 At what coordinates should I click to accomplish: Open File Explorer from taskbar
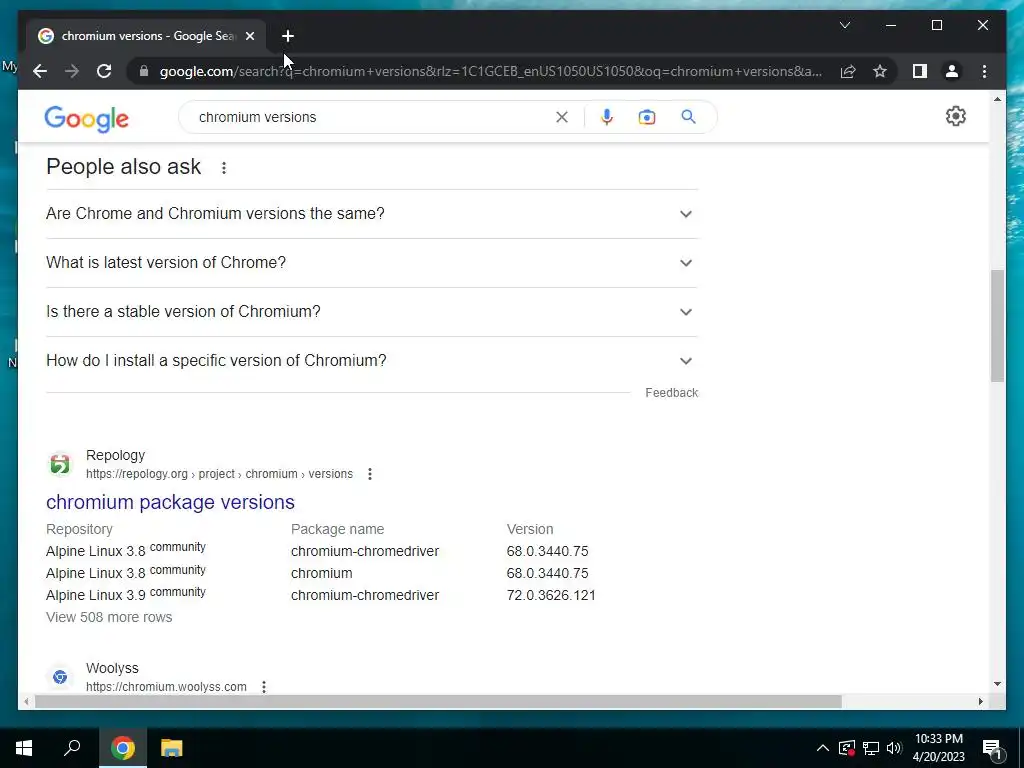(172, 748)
